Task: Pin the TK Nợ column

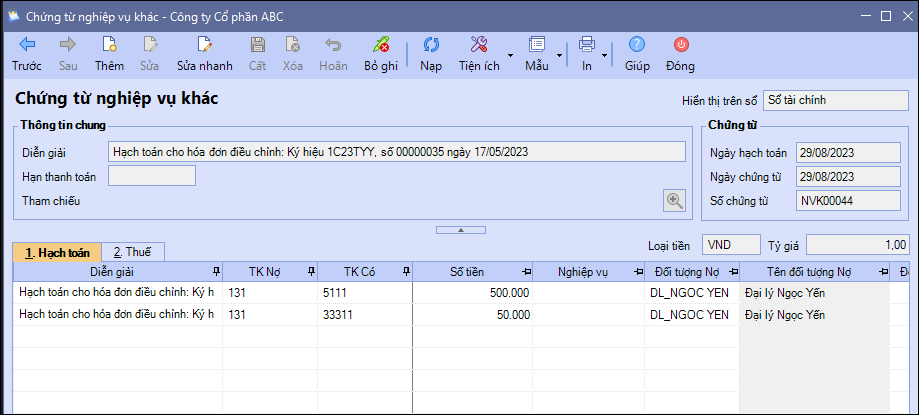Action: click(310, 272)
